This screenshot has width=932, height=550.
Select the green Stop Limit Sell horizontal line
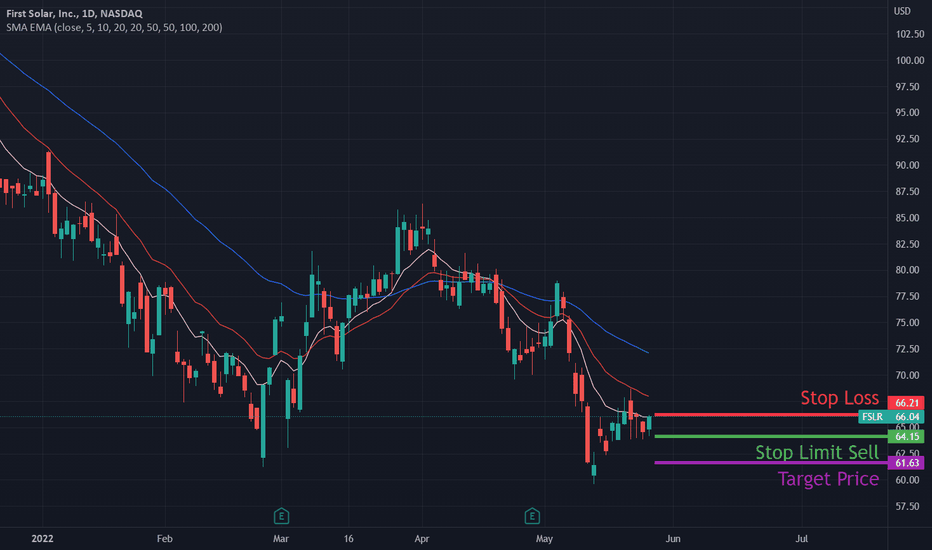770,436
